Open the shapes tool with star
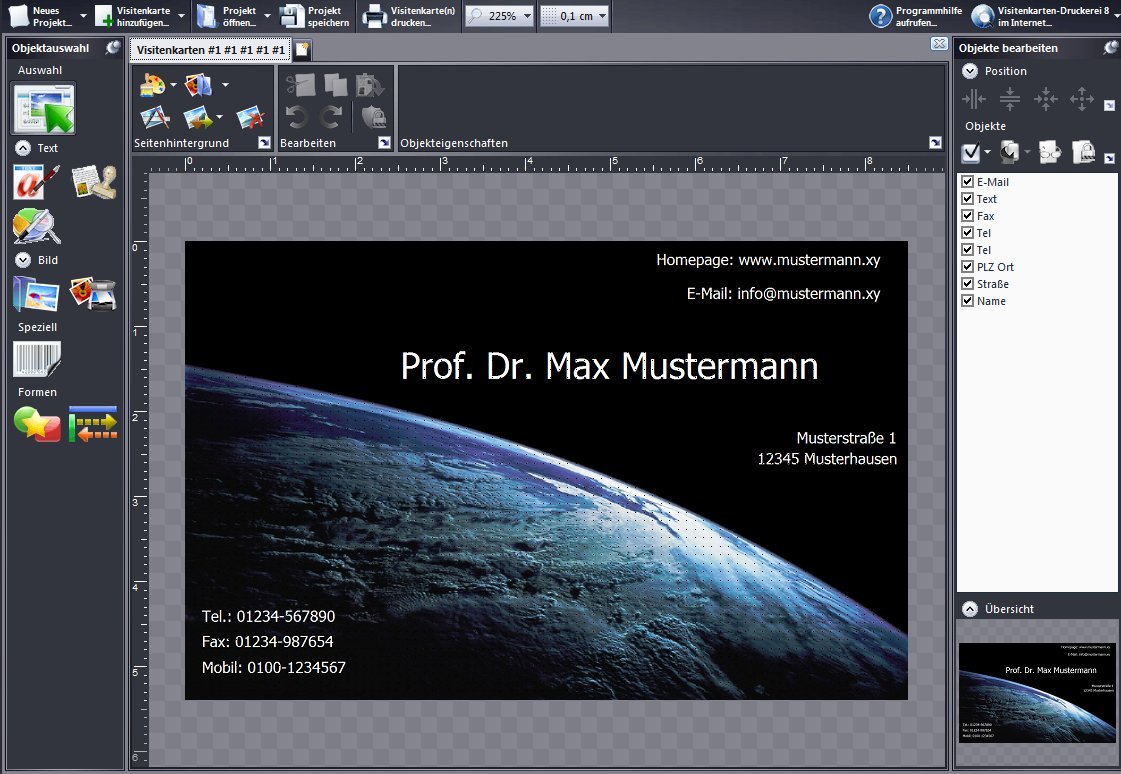 [37, 424]
